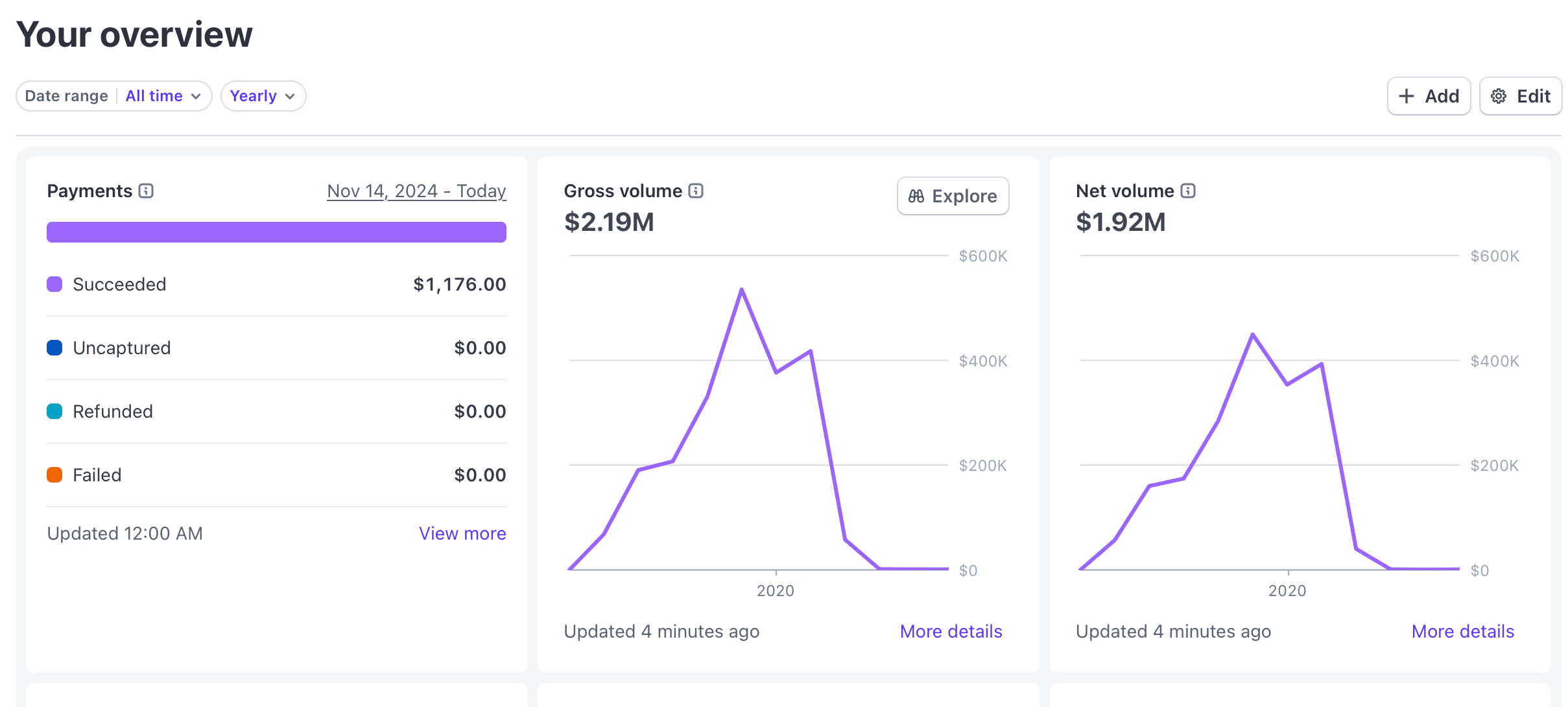Open View more in Payments card
The width and height of the screenshot is (1568, 707).
pyautogui.click(x=462, y=533)
